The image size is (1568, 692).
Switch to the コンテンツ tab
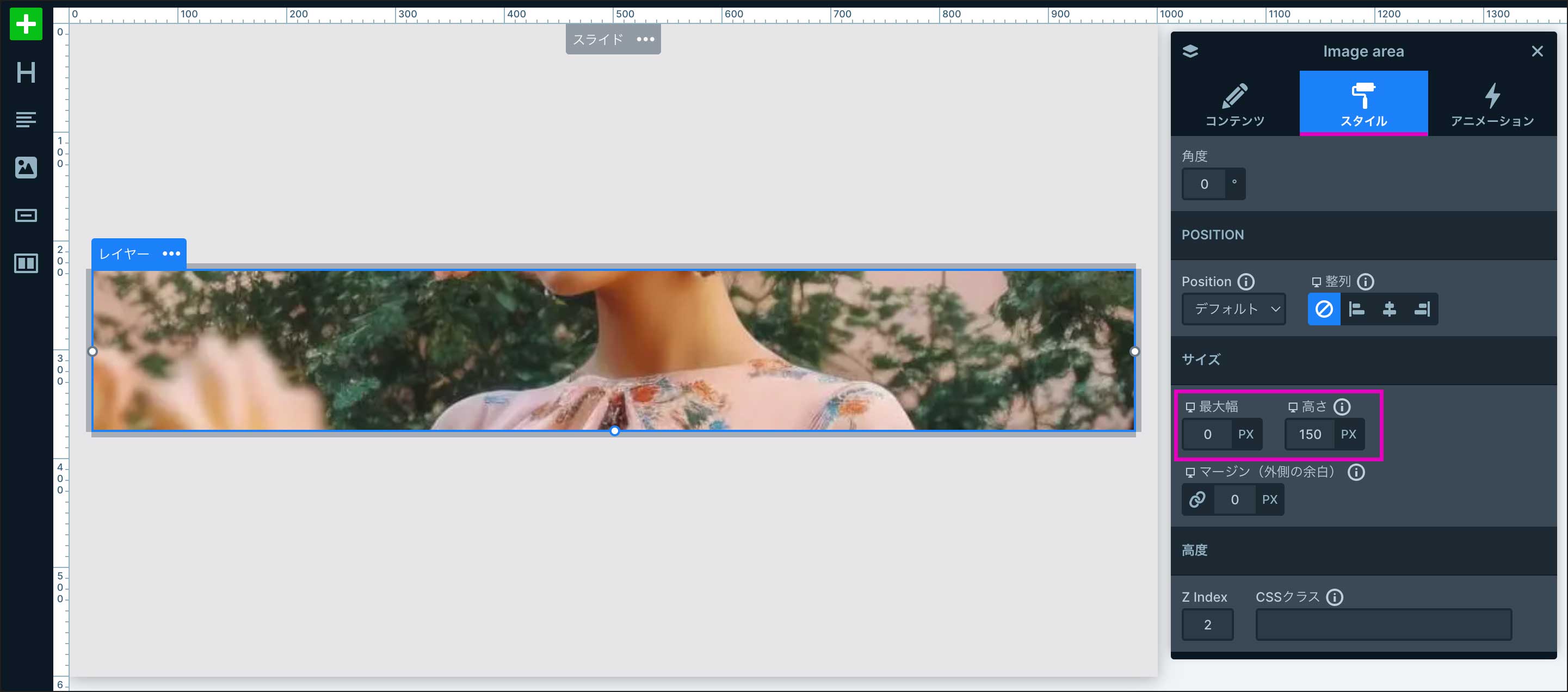tap(1234, 103)
